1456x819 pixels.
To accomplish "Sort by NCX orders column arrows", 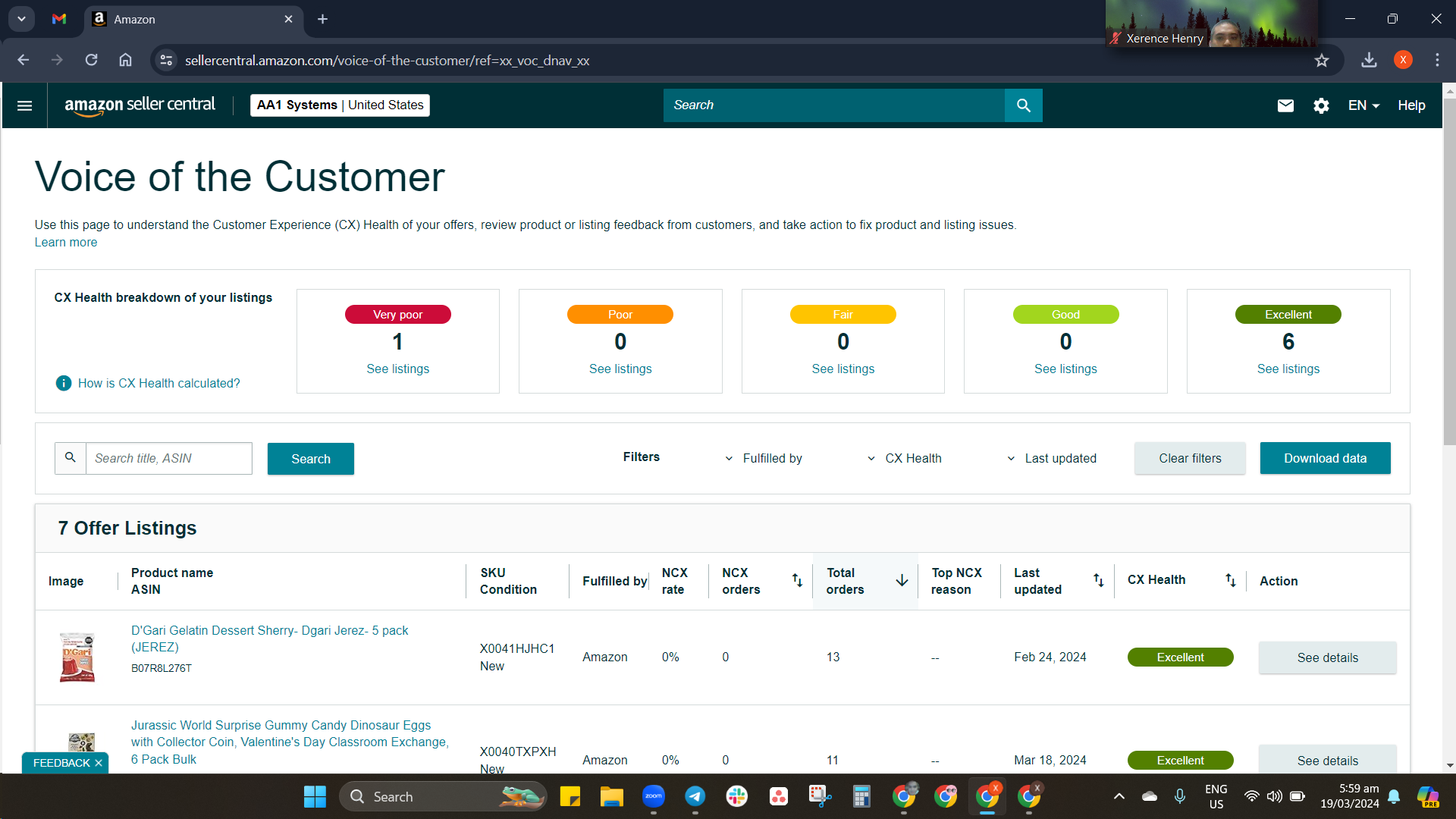I will [797, 580].
